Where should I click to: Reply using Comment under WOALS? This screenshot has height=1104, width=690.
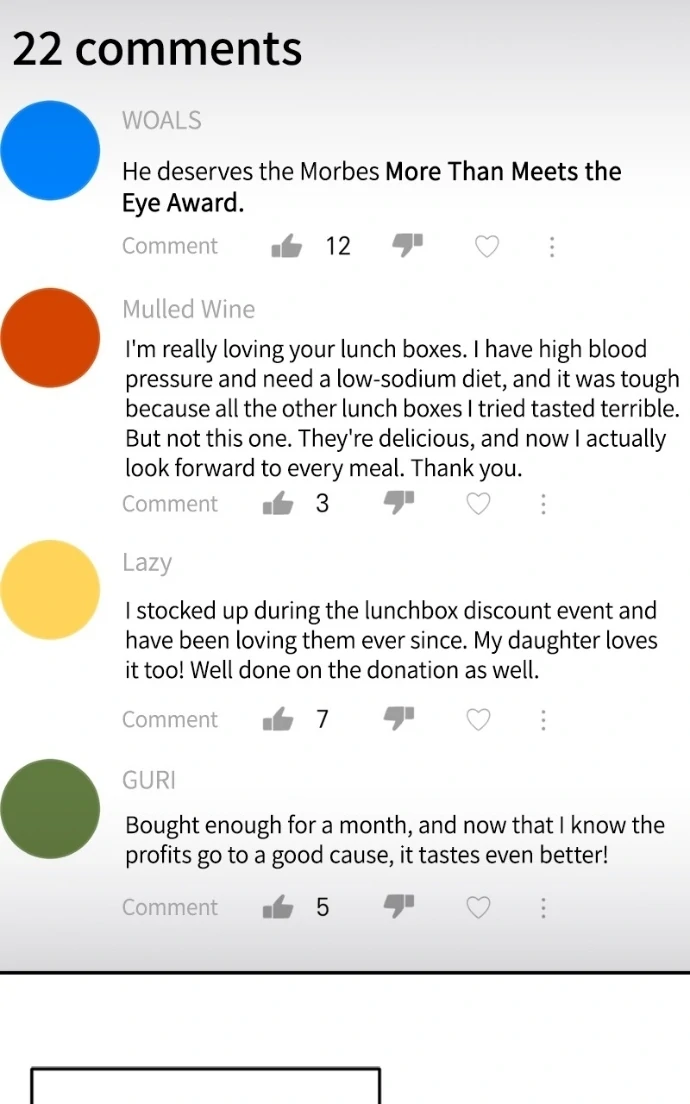point(170,246)
